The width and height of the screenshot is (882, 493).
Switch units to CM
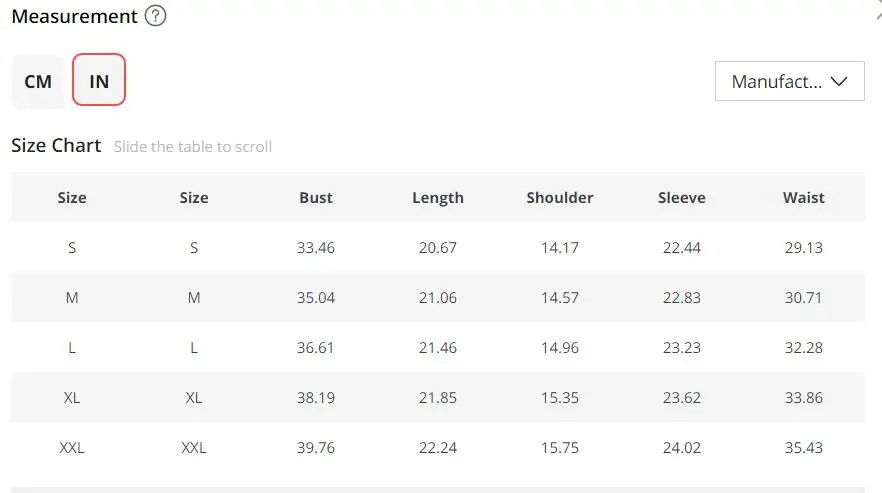[38, 81]
